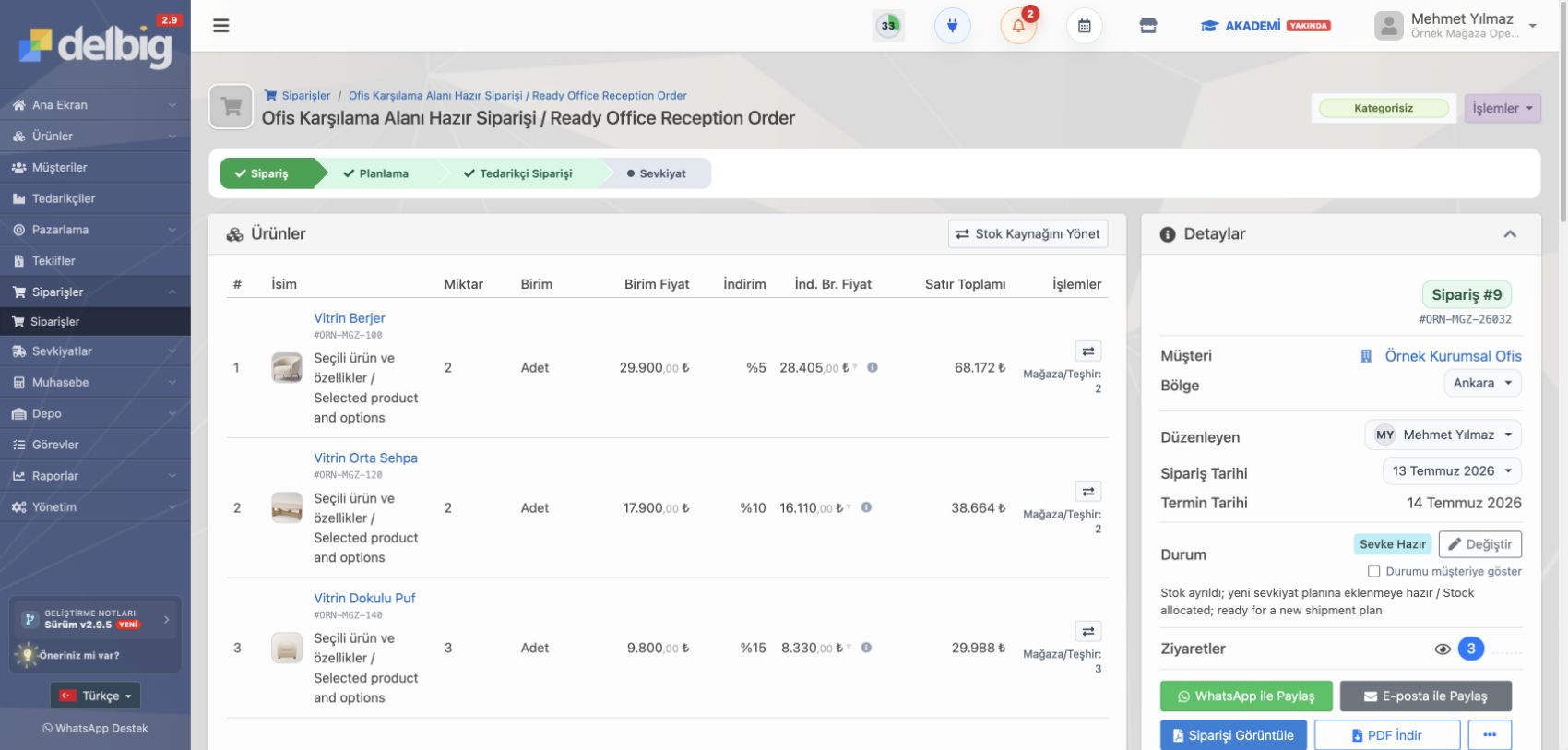The height and width of the screenshot is (750, 1568).
Task: Open the Ankara region dropdown
Action: (1482, 383)
